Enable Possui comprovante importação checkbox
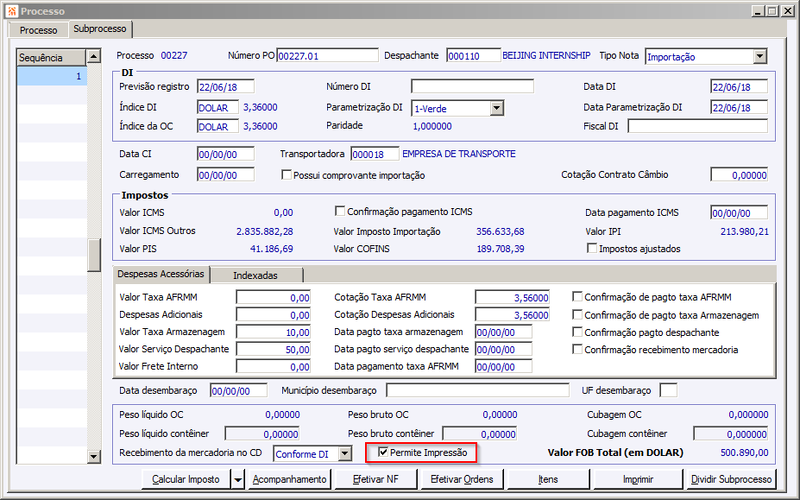The width and height of the screenshot is (800, 500). [286, 175]
